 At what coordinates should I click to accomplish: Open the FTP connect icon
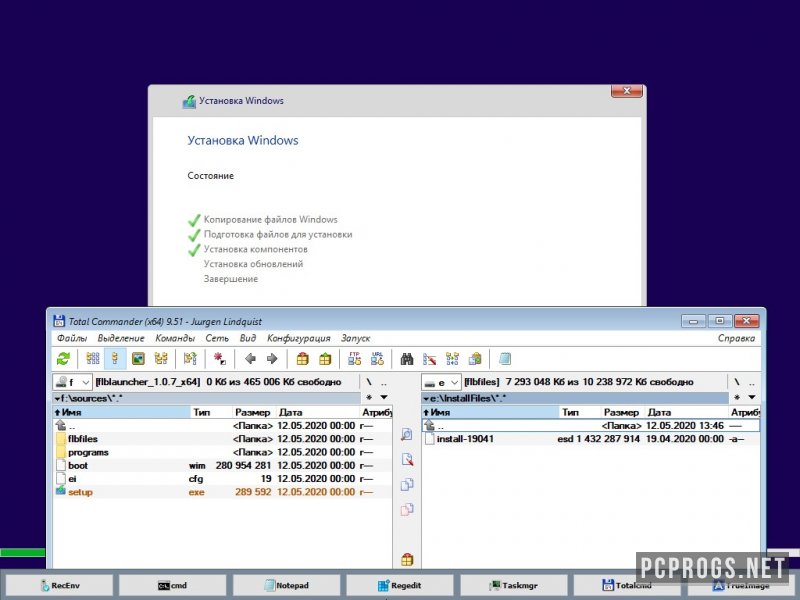[355, 359]
